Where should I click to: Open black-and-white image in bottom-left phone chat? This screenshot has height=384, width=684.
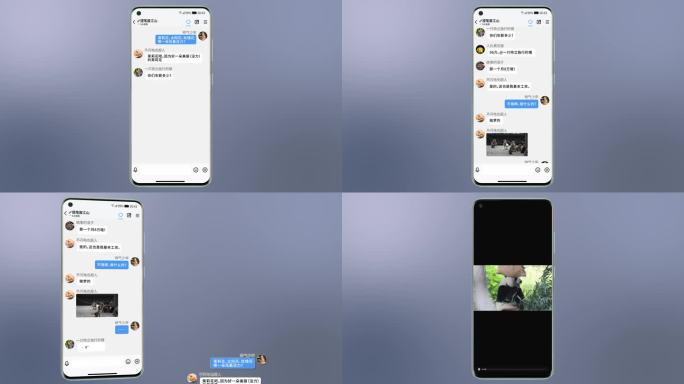(97, 305)
